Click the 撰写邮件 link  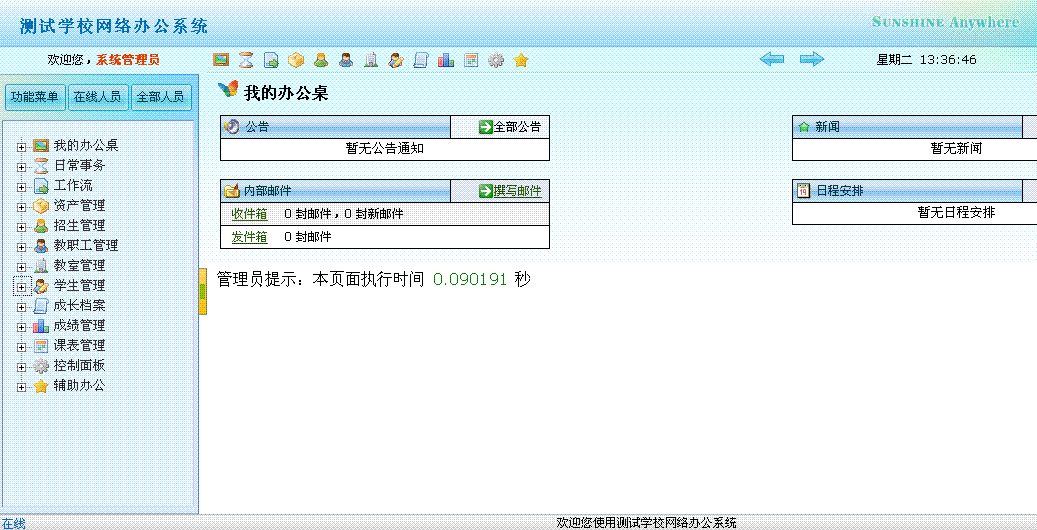(517, 191)
